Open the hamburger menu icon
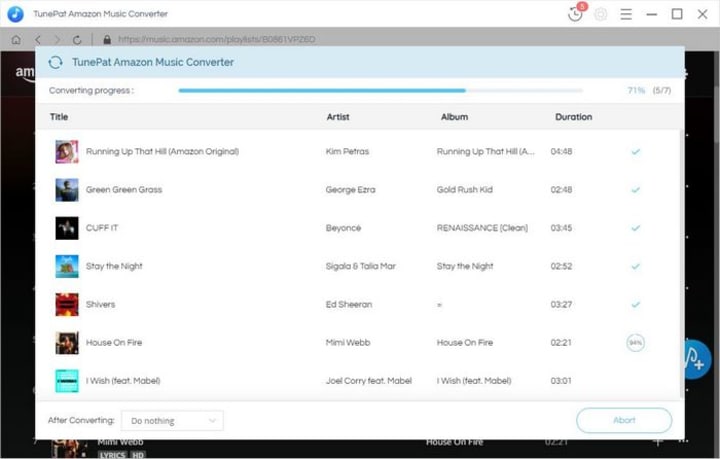The height and width of the screenshot is (459, 720). point(626,14)
